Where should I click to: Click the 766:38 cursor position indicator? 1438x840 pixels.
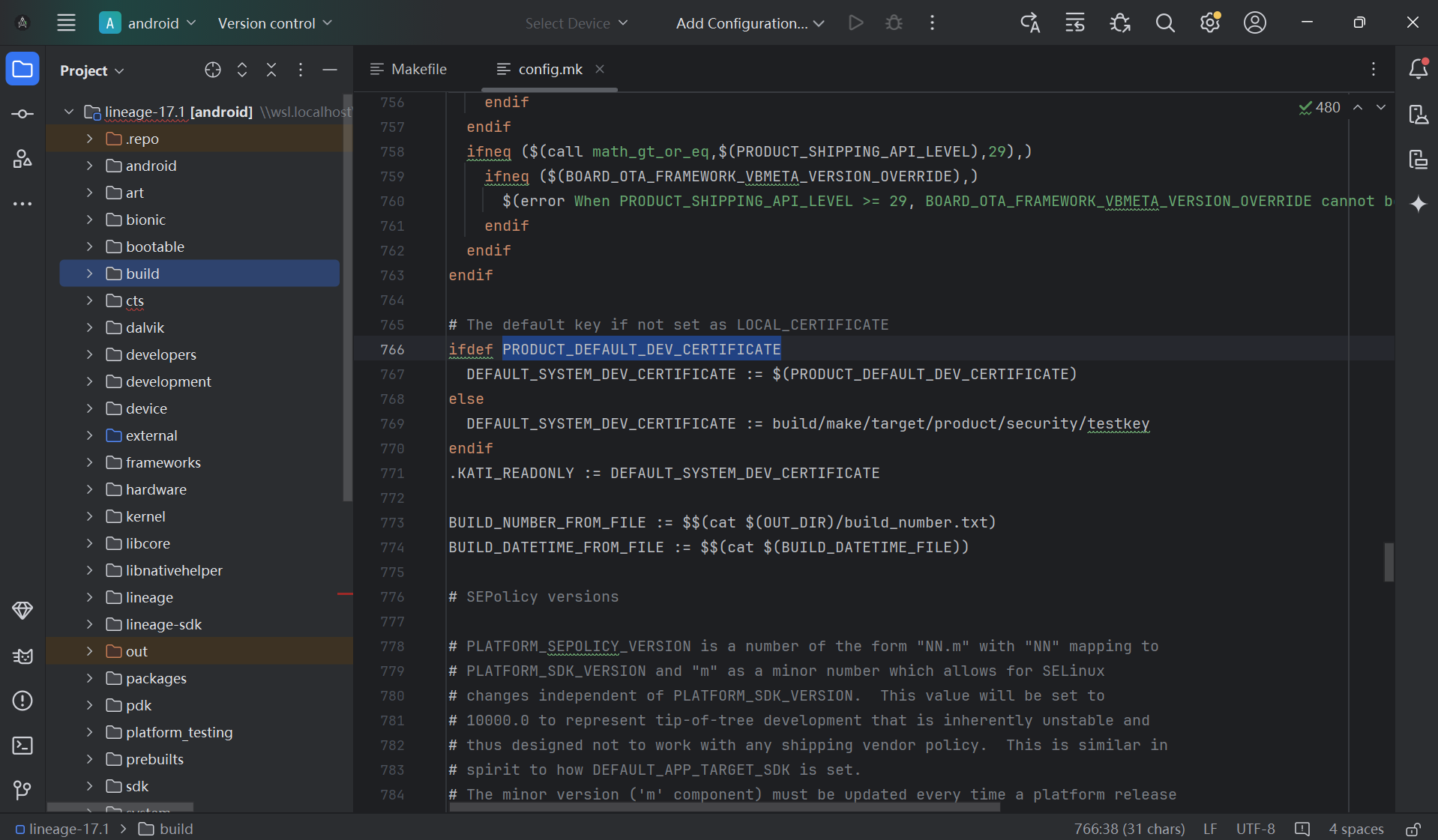[1129, 829]
